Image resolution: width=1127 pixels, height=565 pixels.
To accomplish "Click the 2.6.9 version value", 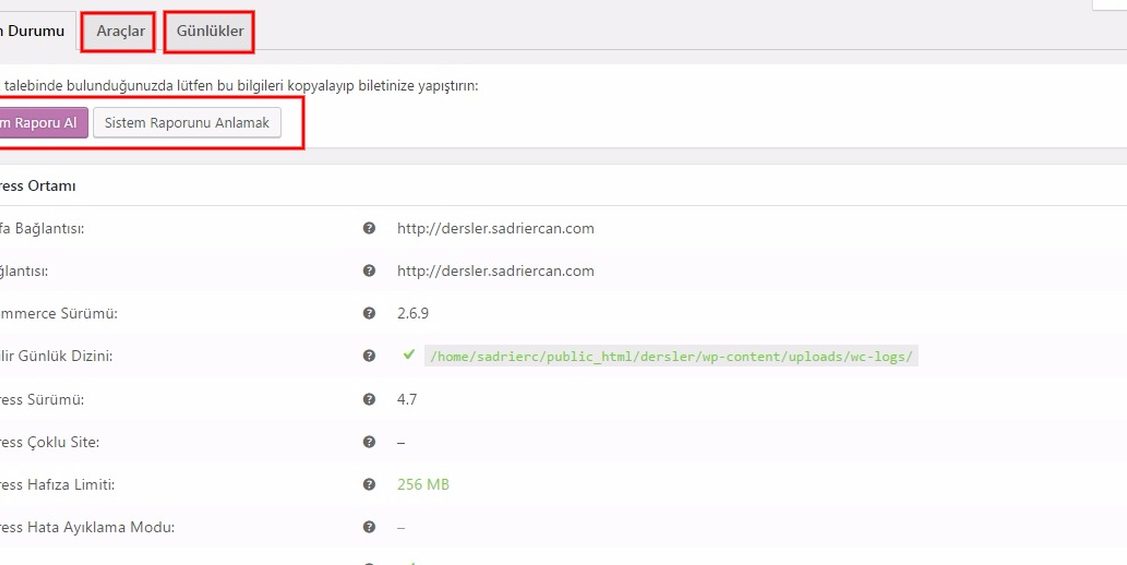I will pos(413,313).
